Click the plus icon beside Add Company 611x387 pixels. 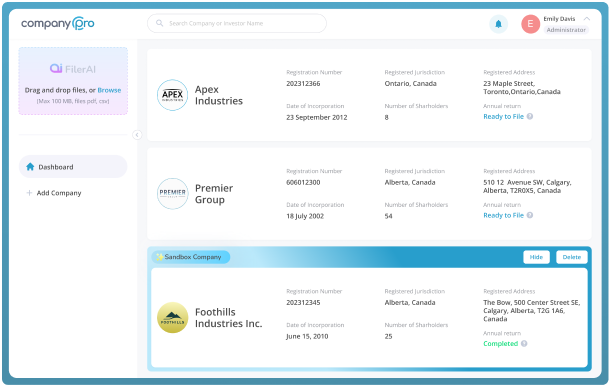click(x=29, y=193)
